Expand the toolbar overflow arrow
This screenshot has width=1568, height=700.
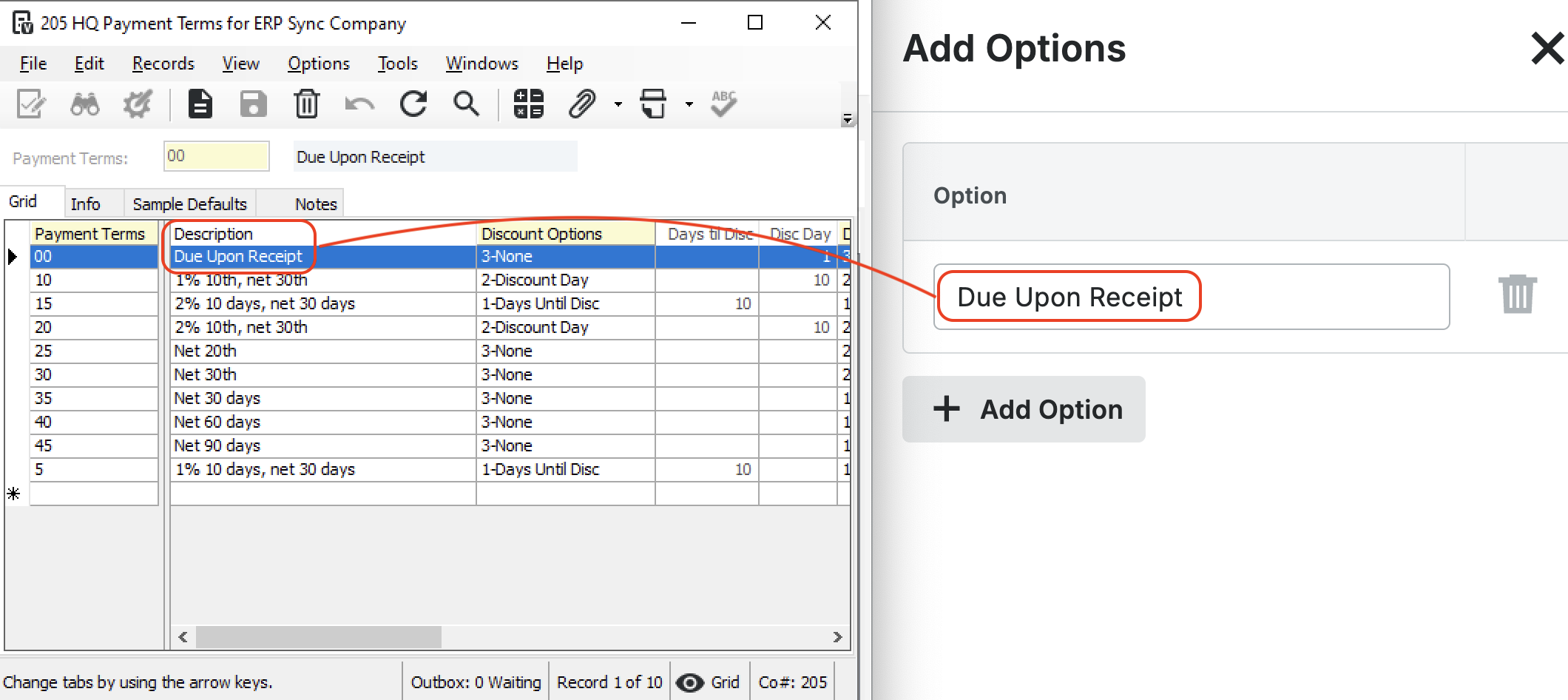coord(848,119)
